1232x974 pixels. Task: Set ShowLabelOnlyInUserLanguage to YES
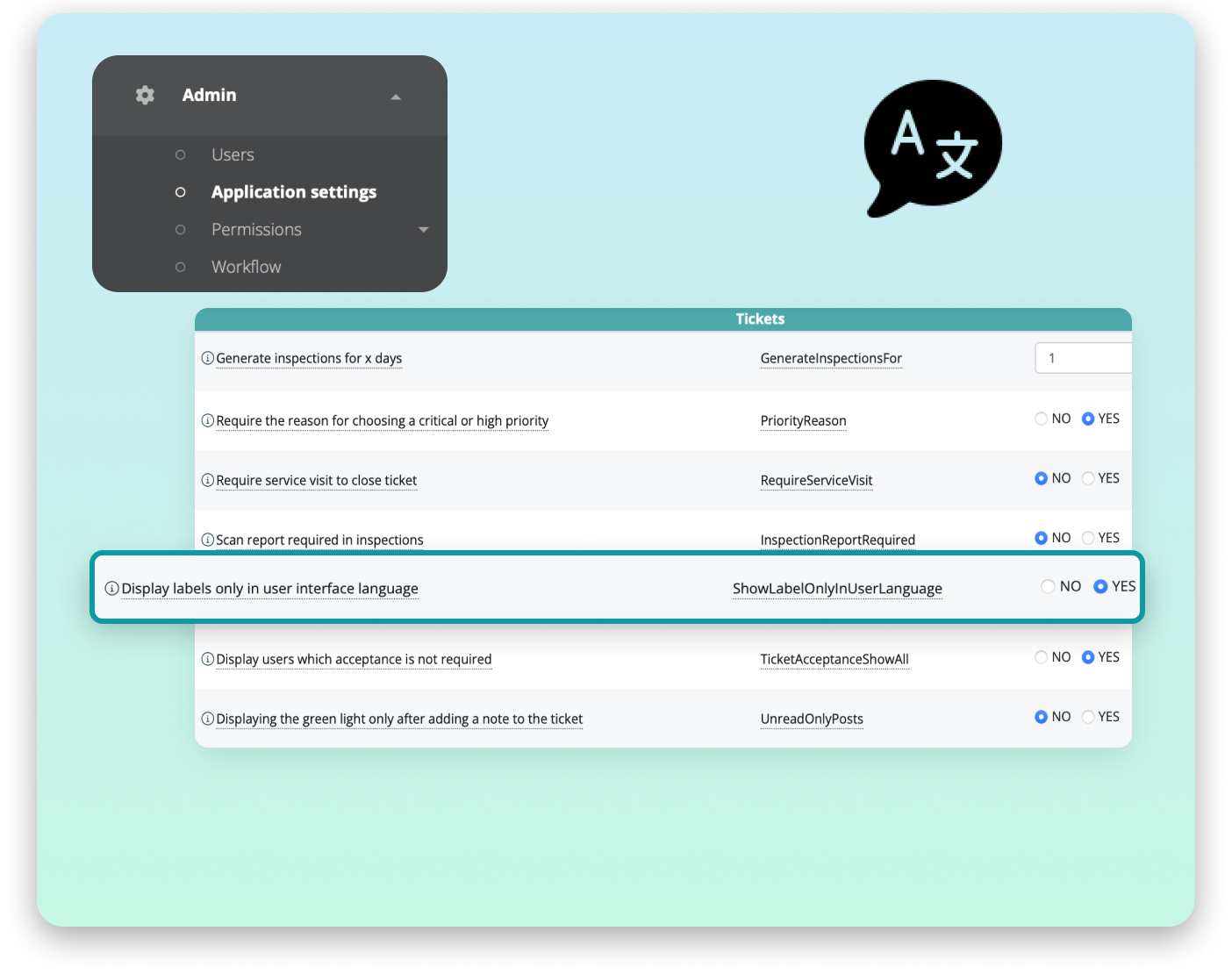click(x=1100, y=586)
